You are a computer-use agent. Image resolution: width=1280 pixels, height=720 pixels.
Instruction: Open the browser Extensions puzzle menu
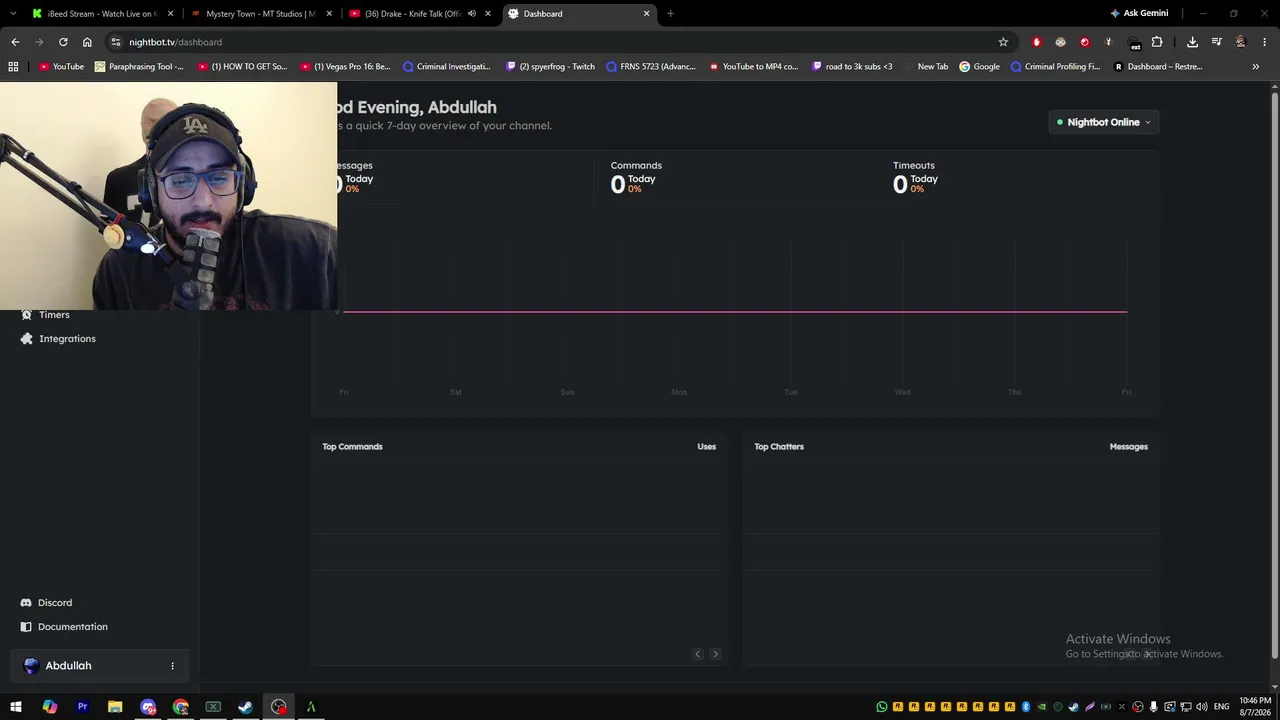tap(1157, 42)
